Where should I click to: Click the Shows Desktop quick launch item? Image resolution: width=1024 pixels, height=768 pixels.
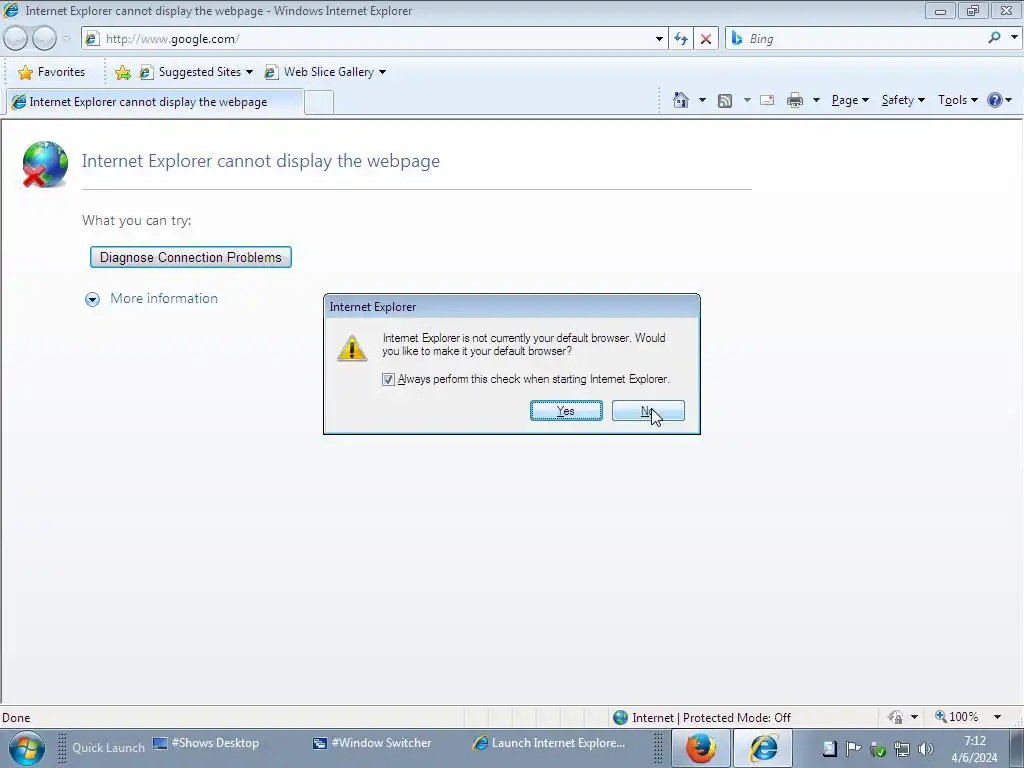click(x=206, y=743)
